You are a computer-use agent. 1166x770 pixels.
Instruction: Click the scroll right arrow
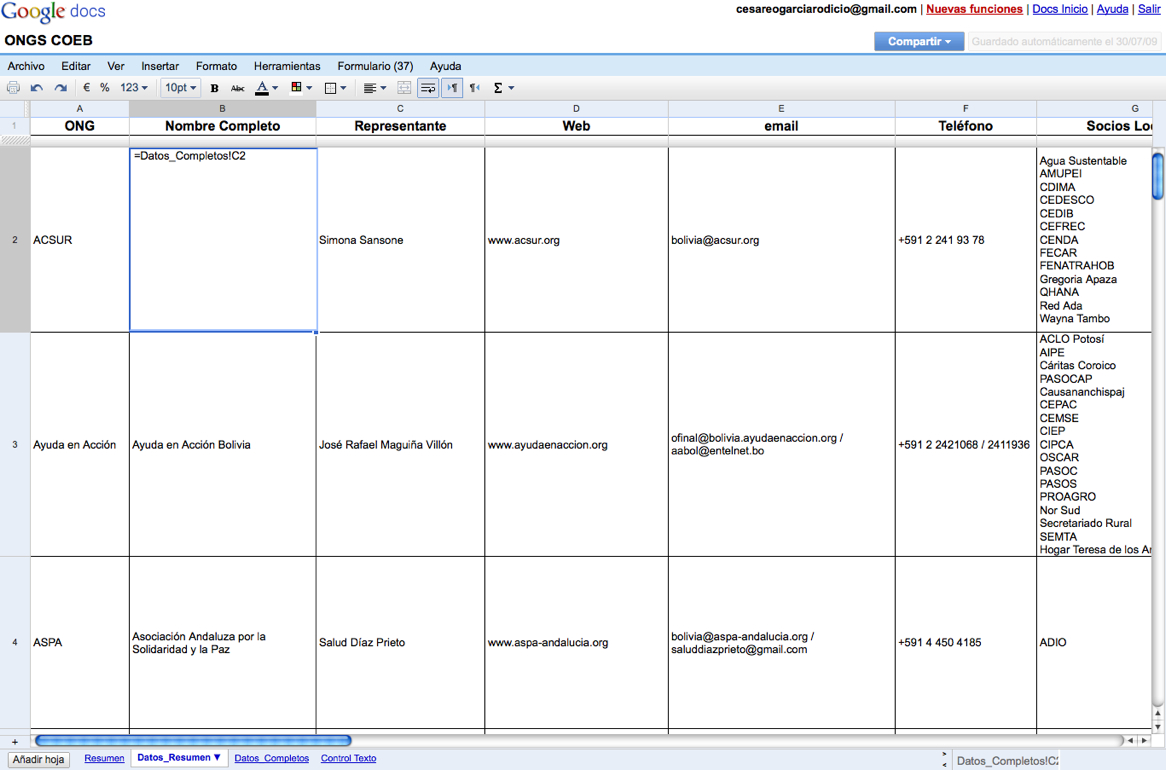[x=1144, y=740]
